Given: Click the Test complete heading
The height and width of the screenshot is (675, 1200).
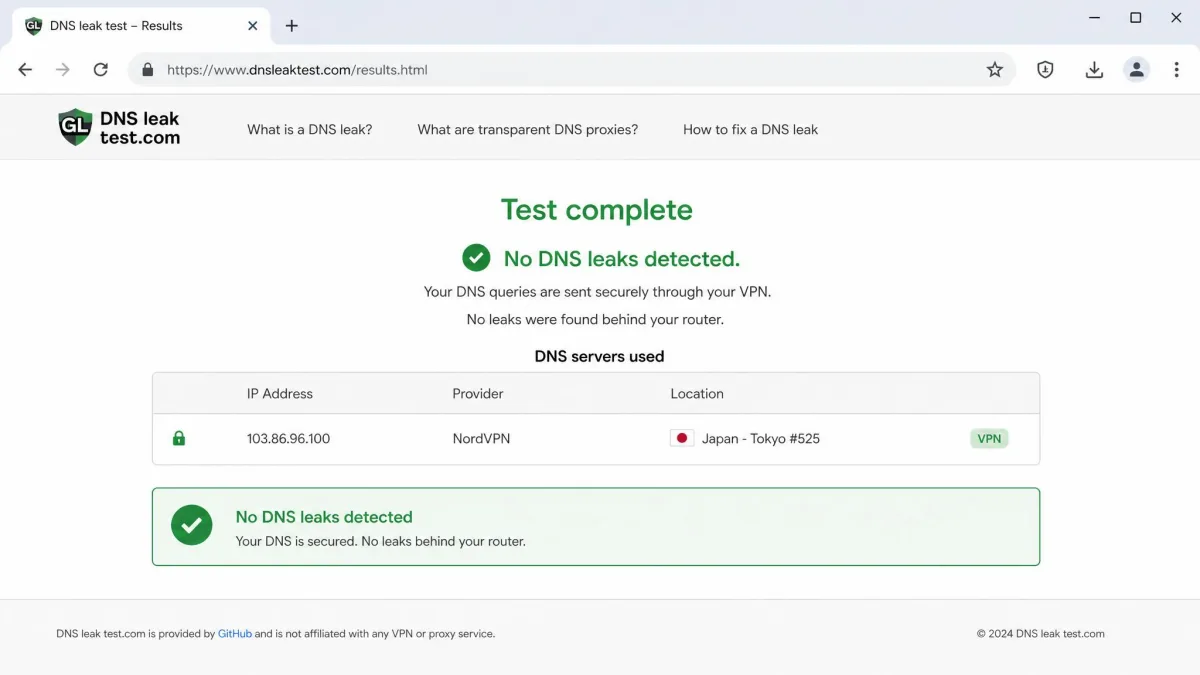Looking at the screenshot, I should click(x=597, y=210).
